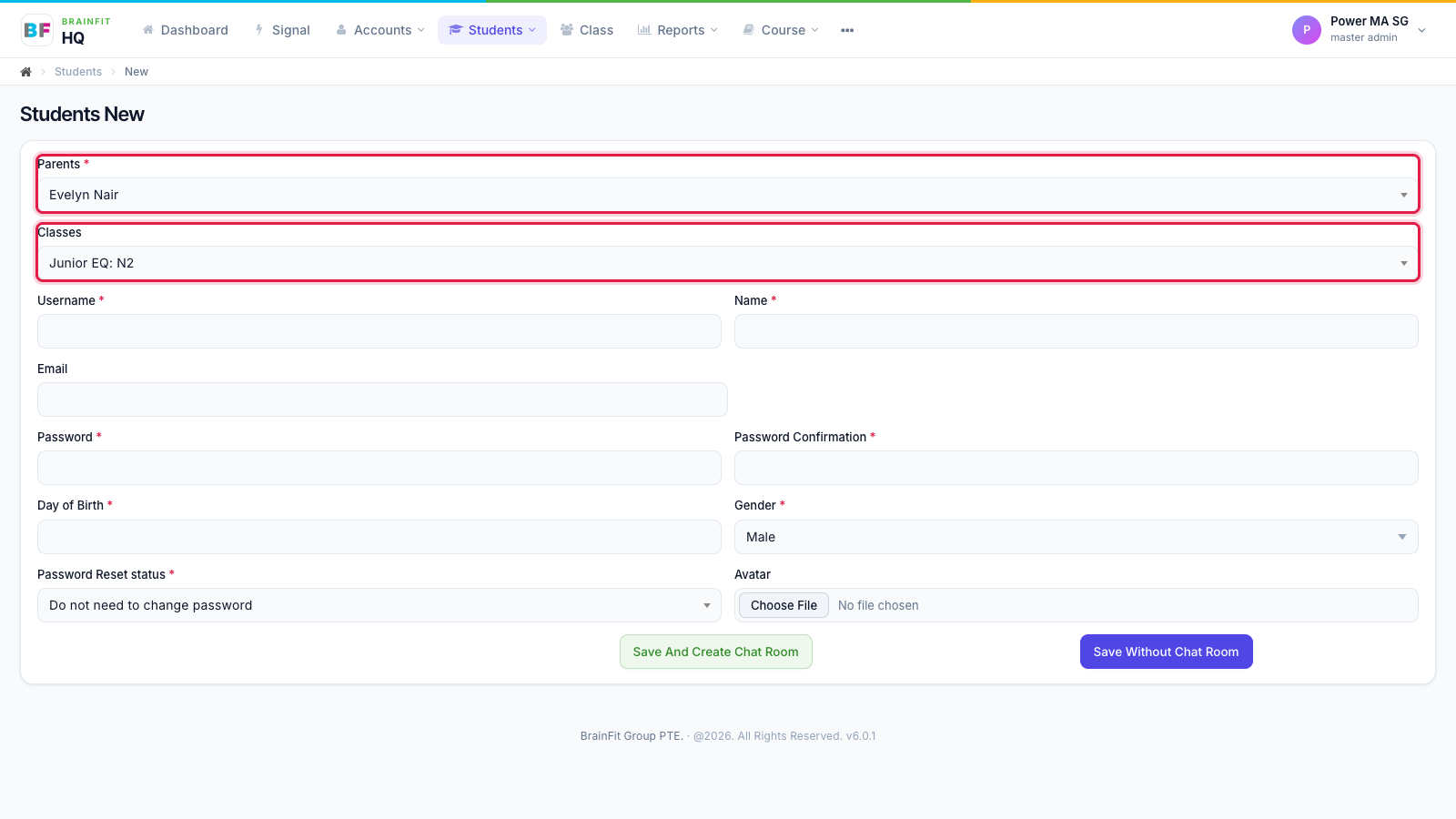Click the Students New page heading
The height and width of the screenshot is (819, 1456).
82,114
